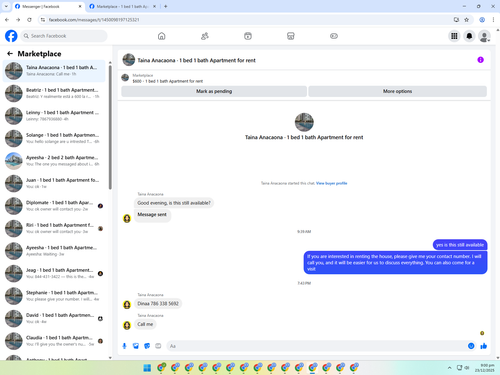
Task: Bookmark this page with the star
Action: pos(467,20)
